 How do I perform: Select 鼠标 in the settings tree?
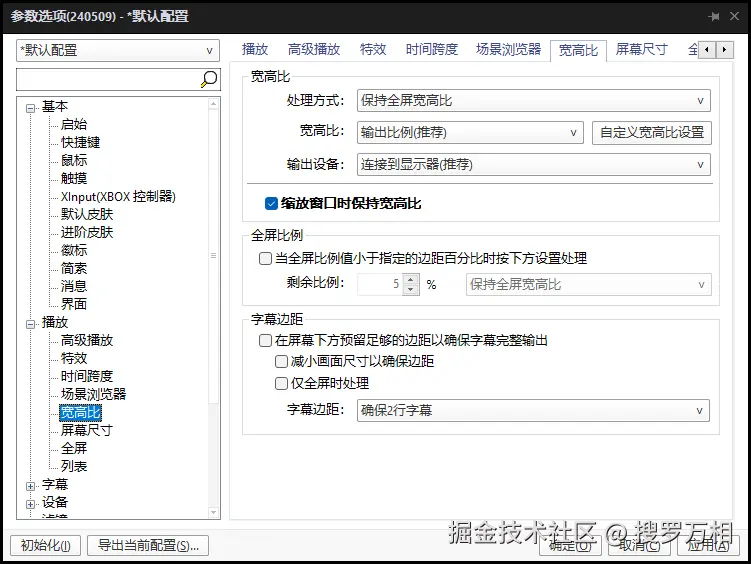click(74, 160)
